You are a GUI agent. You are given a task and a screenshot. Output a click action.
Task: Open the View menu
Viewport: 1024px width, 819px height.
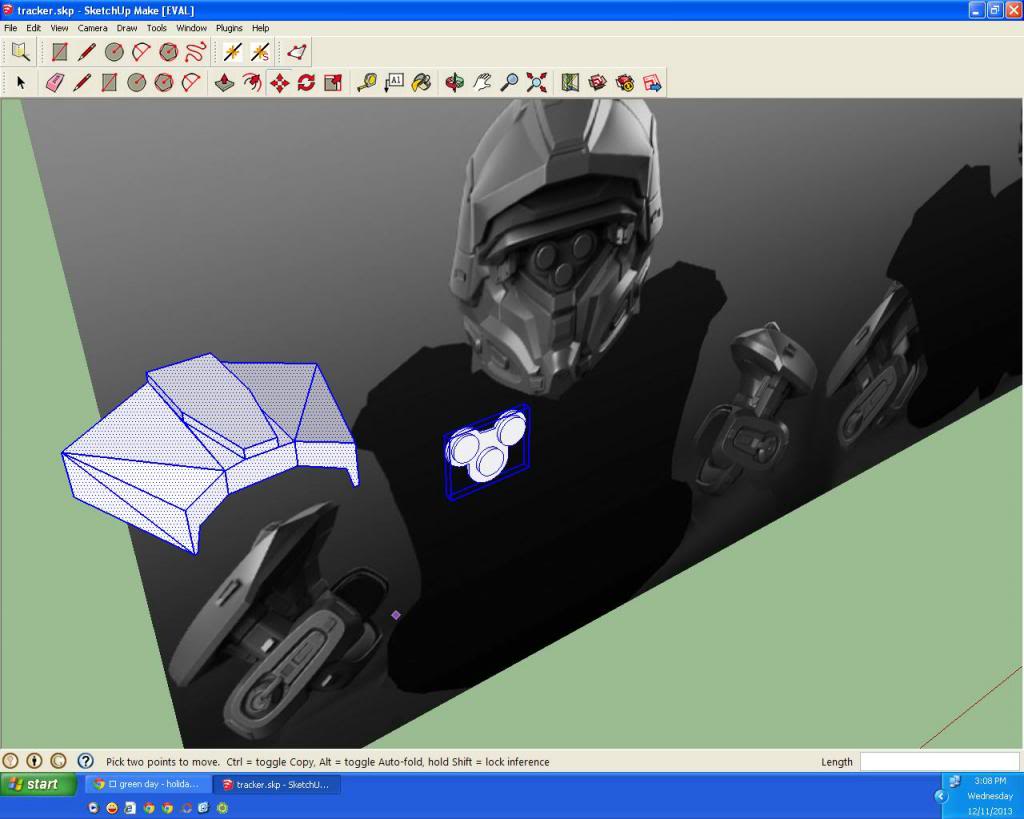coord(59,28)
